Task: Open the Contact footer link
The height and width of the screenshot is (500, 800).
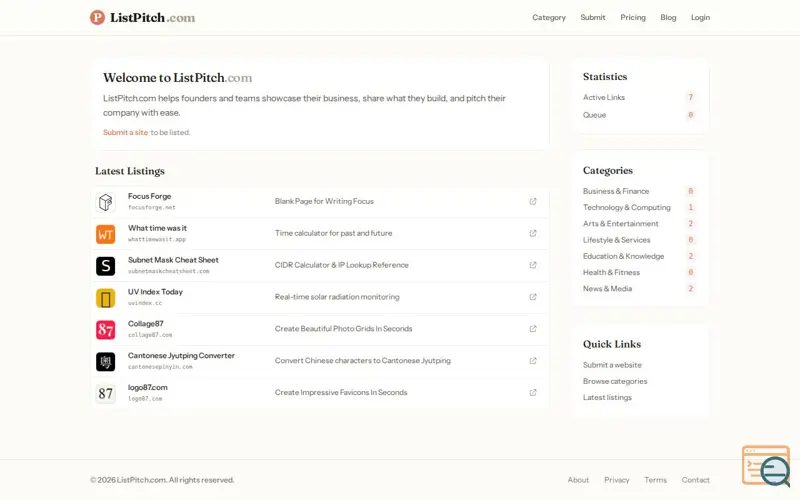Action: coord(695,480)
